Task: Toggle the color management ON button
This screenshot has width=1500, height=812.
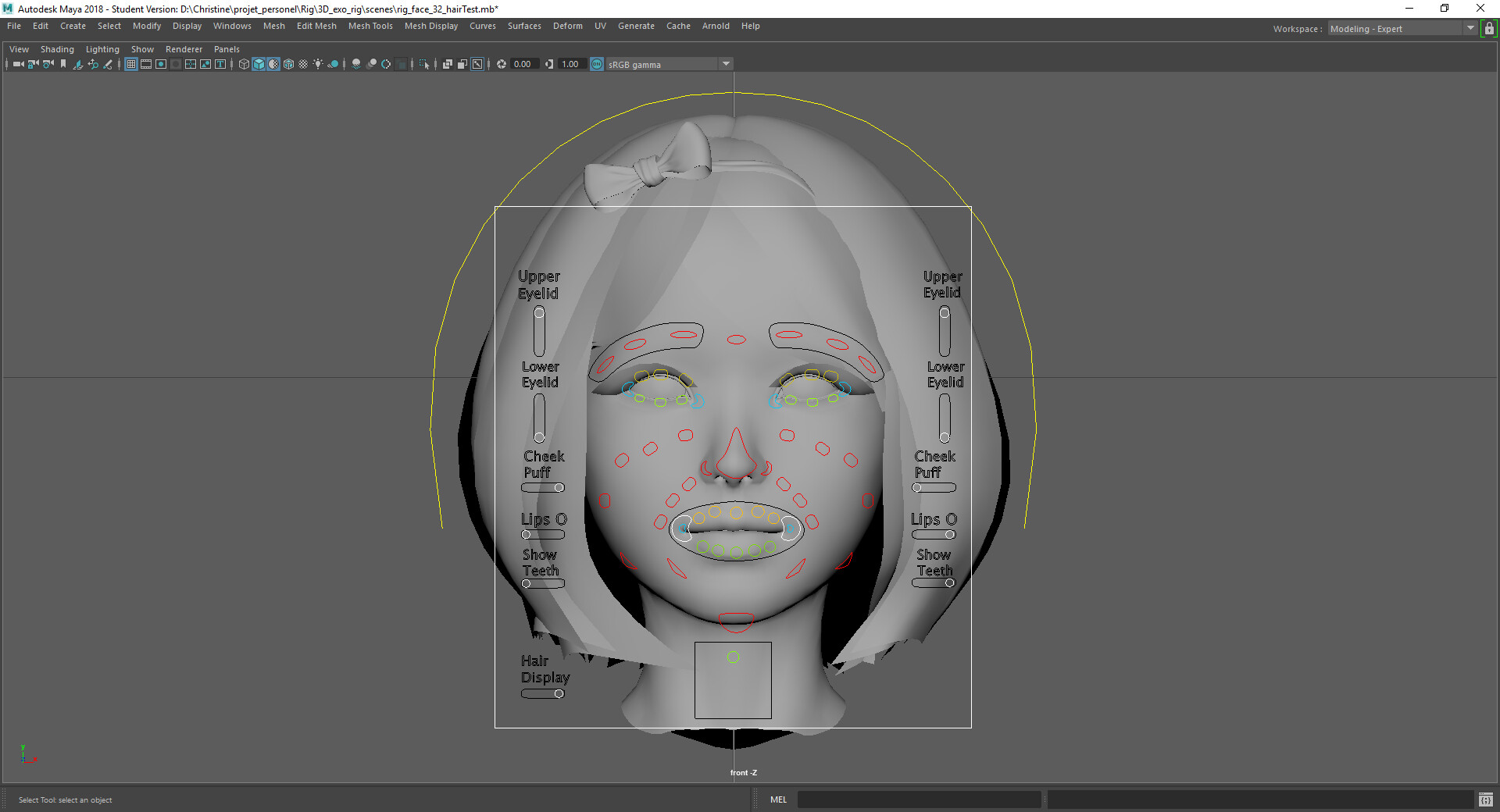Action: (596, 64)
